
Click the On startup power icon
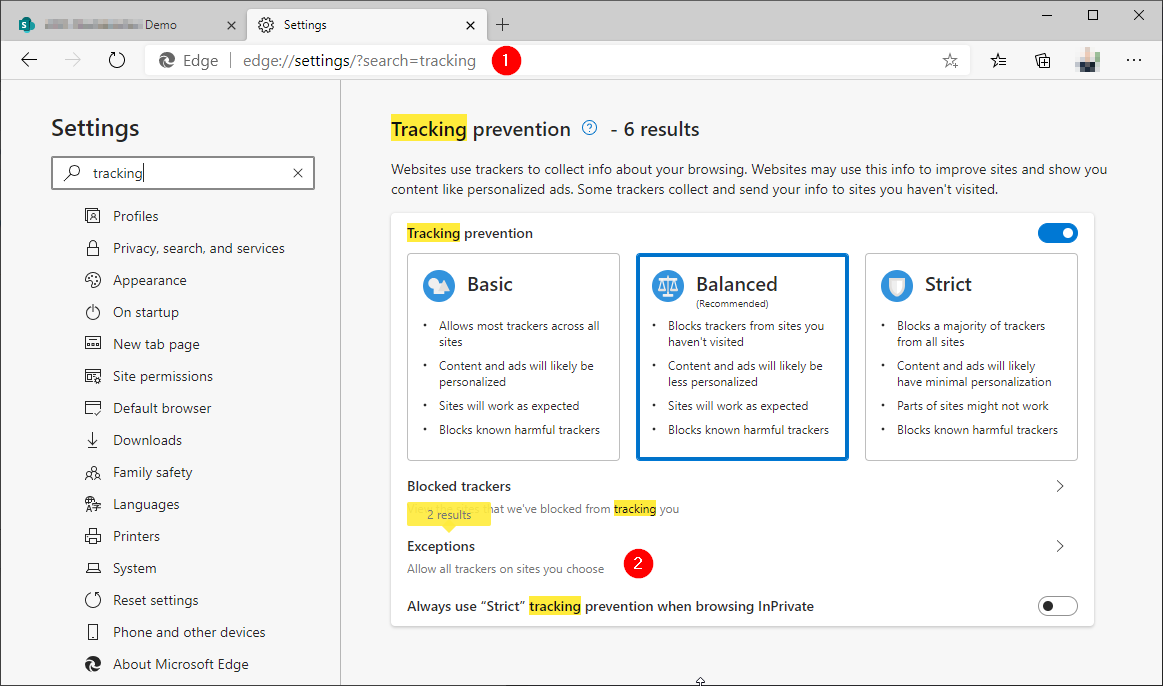93,312
